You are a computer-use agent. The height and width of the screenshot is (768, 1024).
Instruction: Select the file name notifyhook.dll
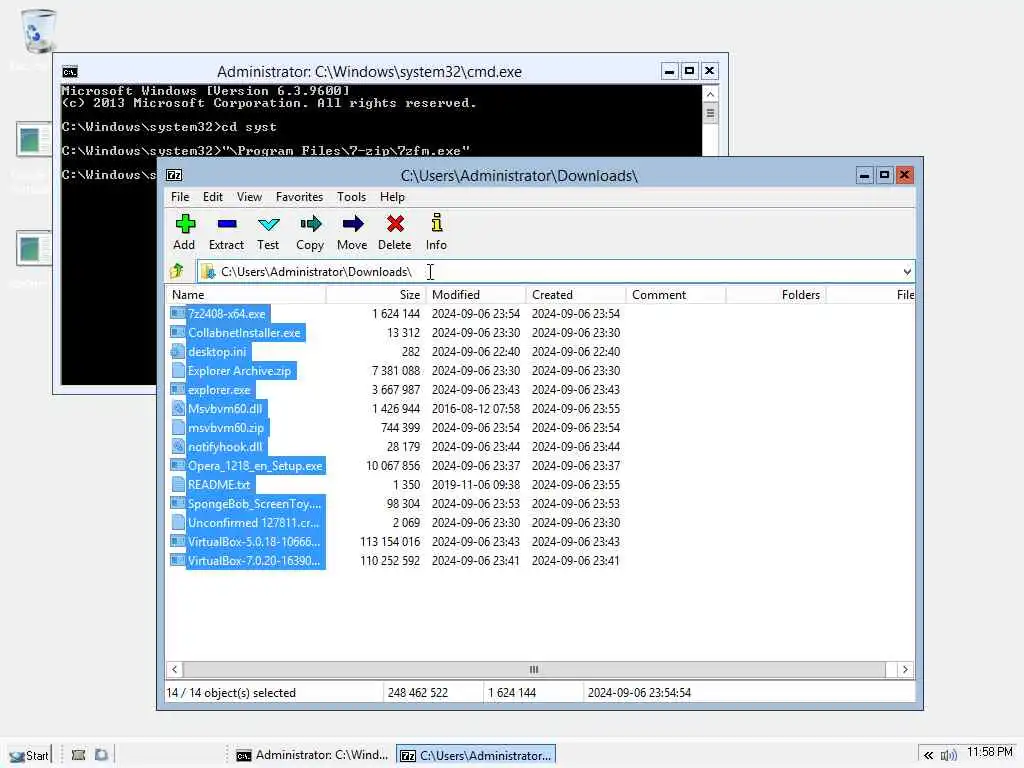(x=225, y=447)
